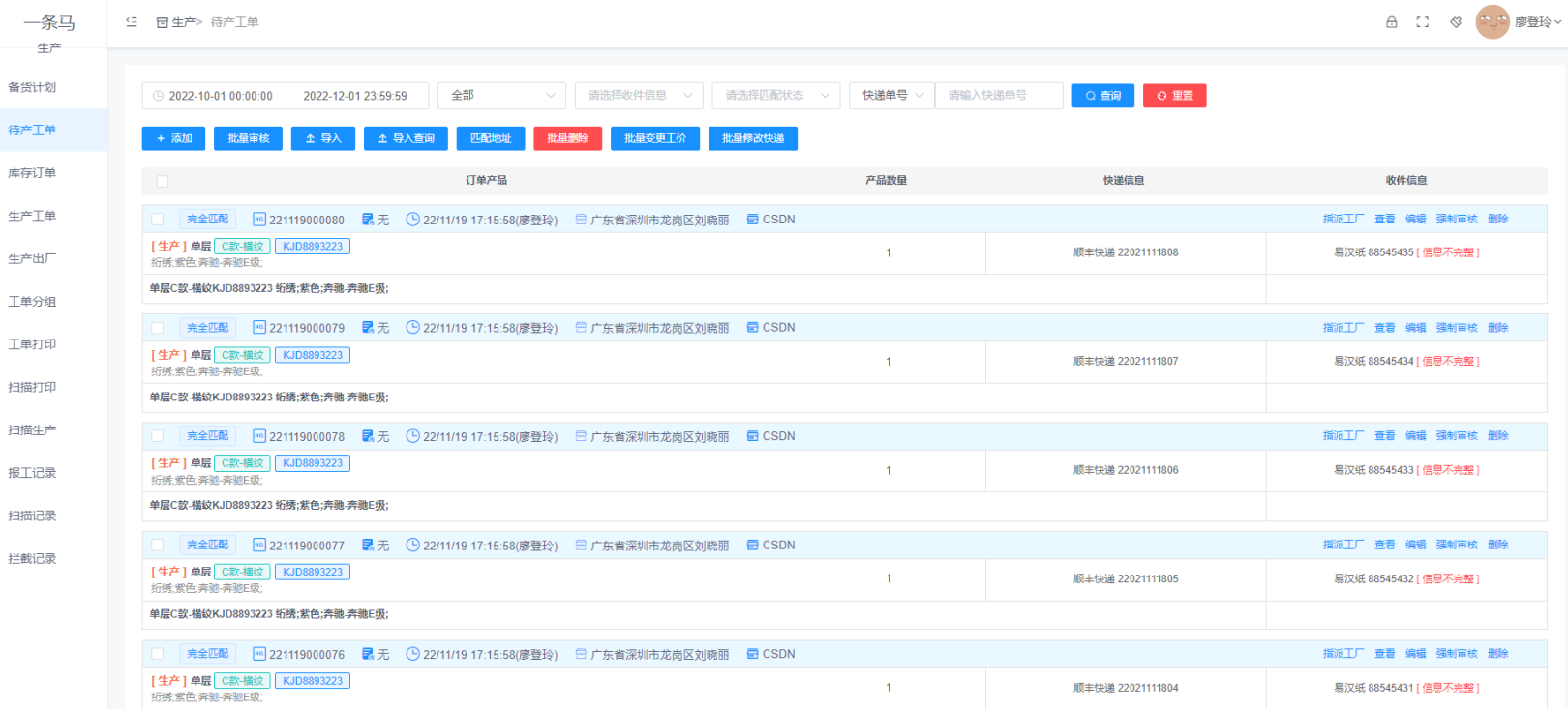This screenshot has height=709, width=1568.
Task: Click 编辑 for order 221119000078
Action: (1416, 436)
